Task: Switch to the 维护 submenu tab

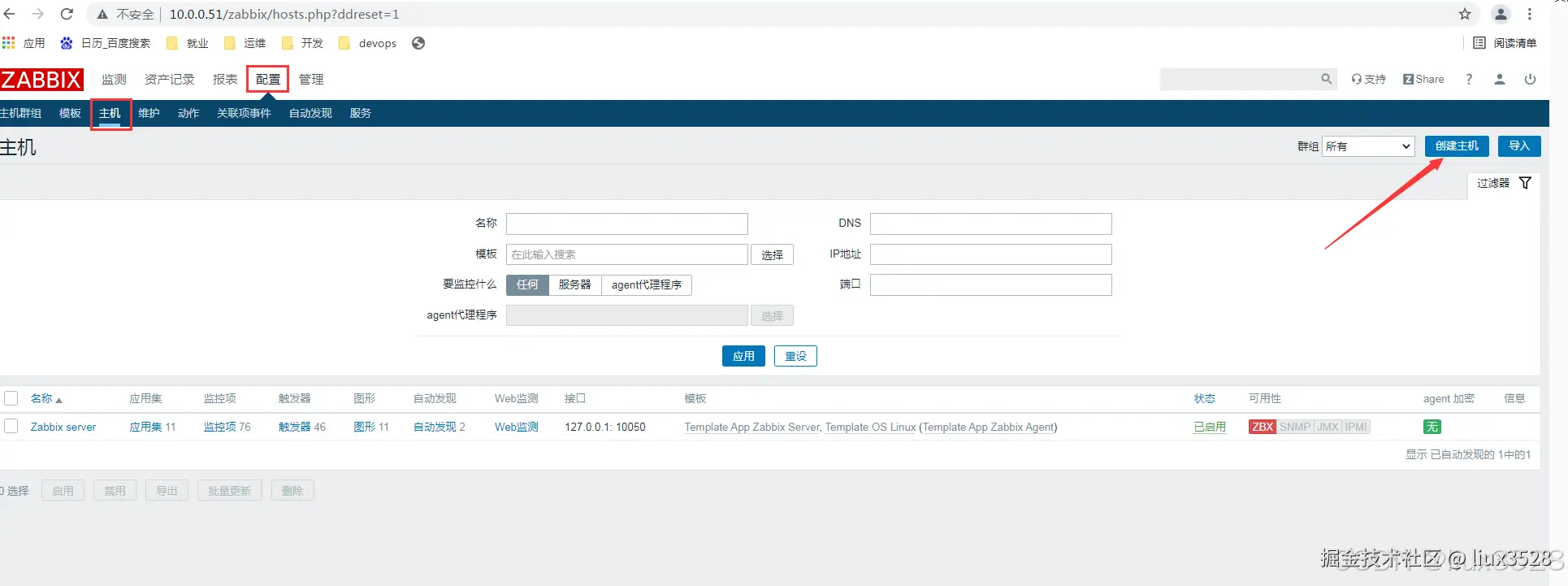Action: (149, 113)
